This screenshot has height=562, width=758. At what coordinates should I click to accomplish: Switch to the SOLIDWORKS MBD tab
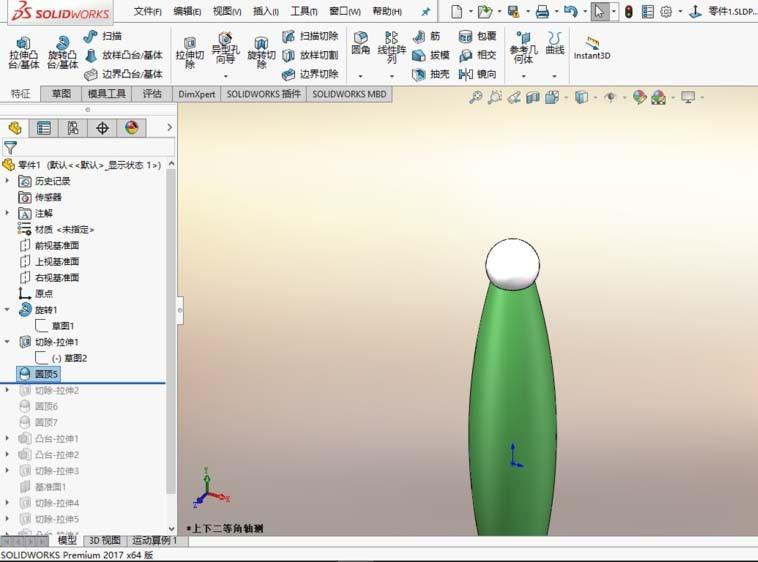click(x=349, y=94)
